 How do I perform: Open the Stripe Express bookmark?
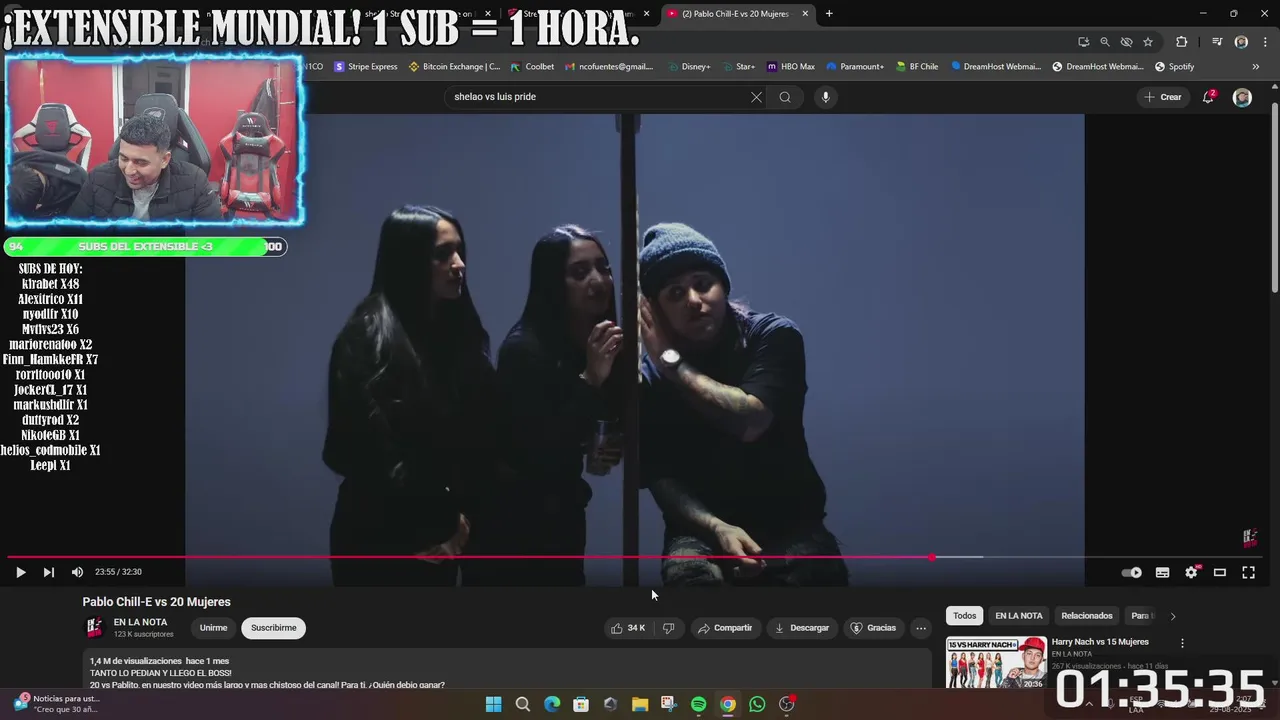click(366, 67)
